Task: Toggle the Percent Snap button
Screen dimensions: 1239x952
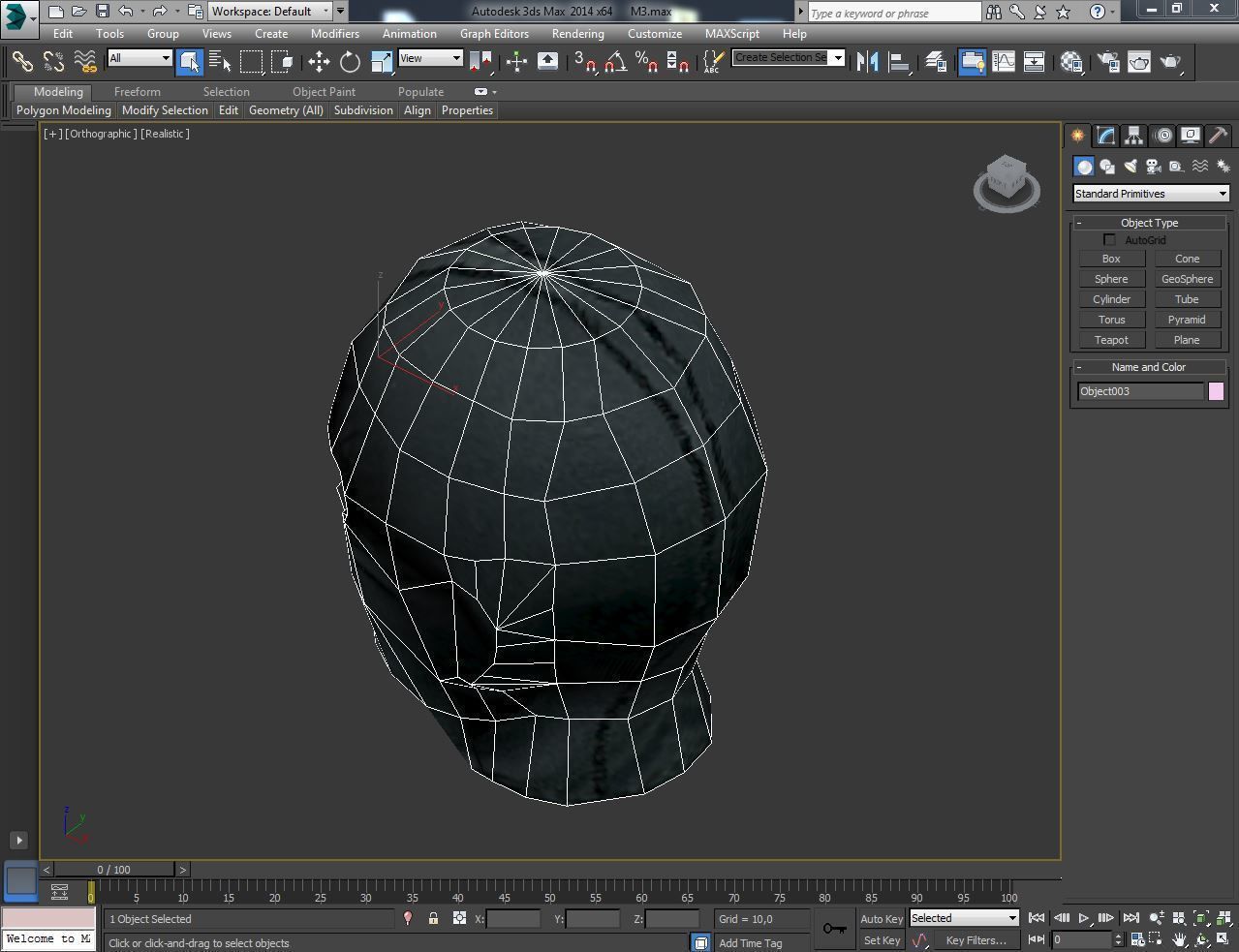Action: pos(647,62)
